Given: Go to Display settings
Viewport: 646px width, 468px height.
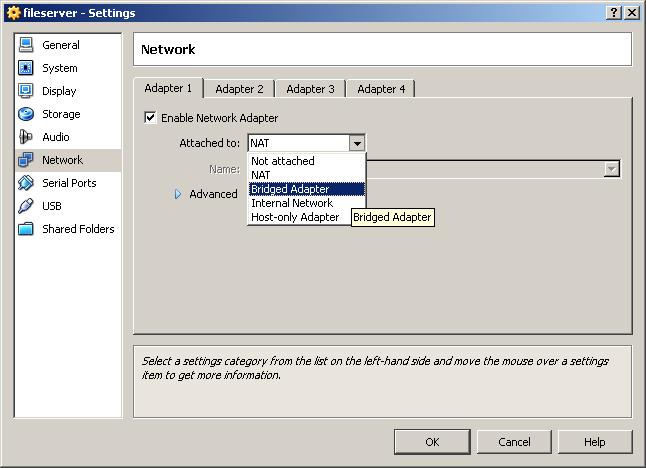Looking at the screenshot, I should point(59,91).
